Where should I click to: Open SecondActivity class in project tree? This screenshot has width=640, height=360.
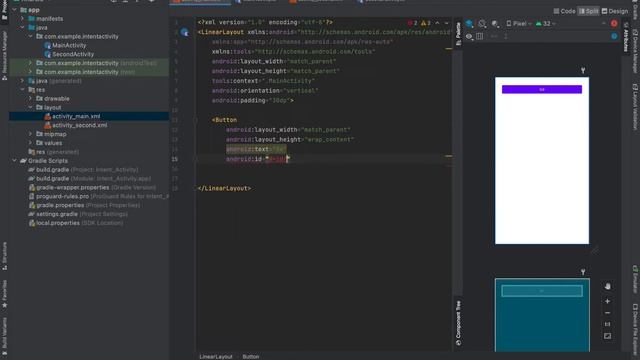pos(69,54)
